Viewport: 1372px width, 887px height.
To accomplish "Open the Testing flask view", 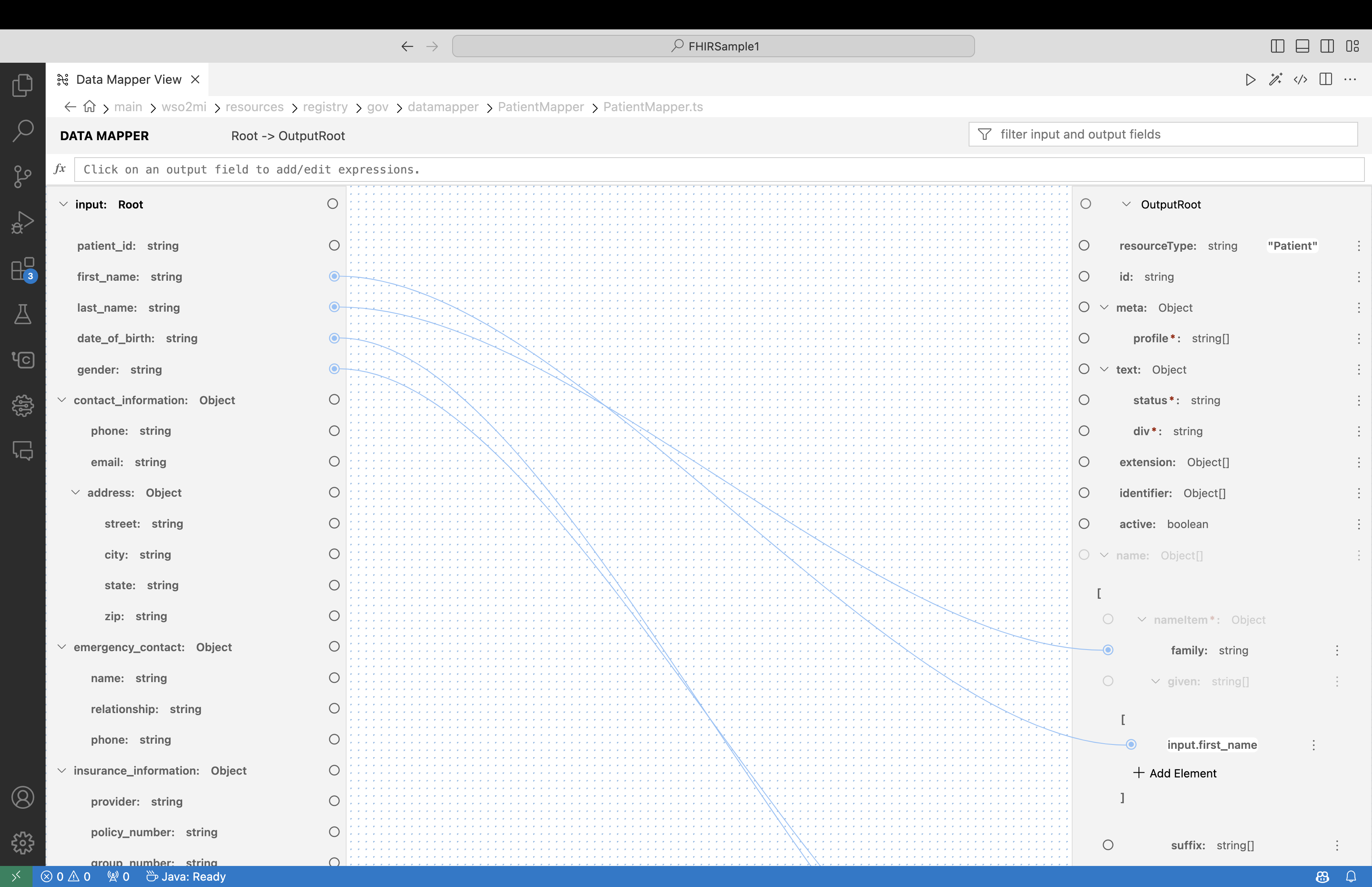I will [23, 314].
